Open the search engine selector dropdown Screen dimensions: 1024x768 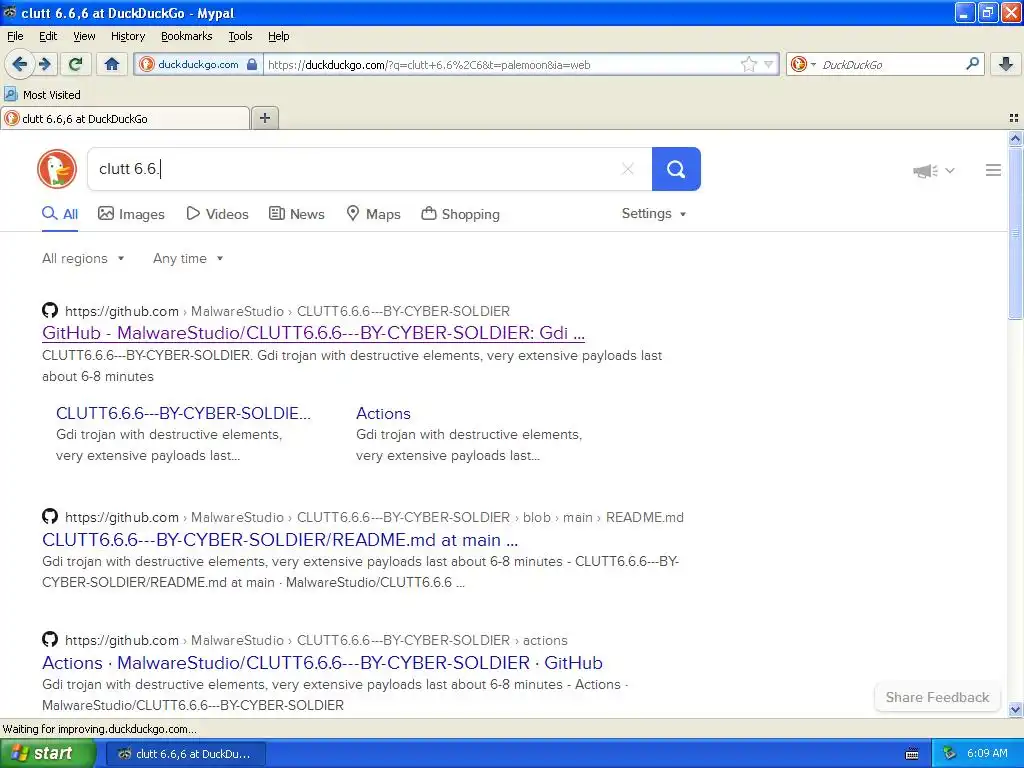[x=803, y=64]
